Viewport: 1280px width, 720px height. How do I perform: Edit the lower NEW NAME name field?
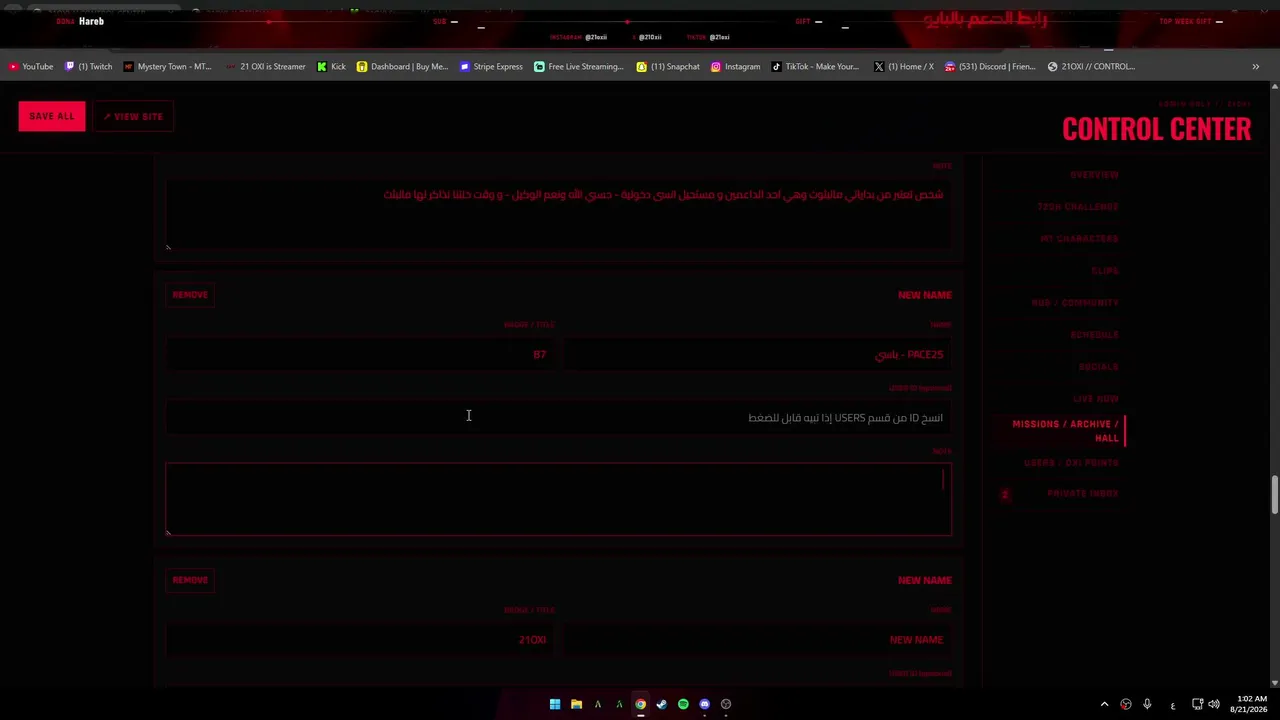pyautogui.click(x=756, y=640)
